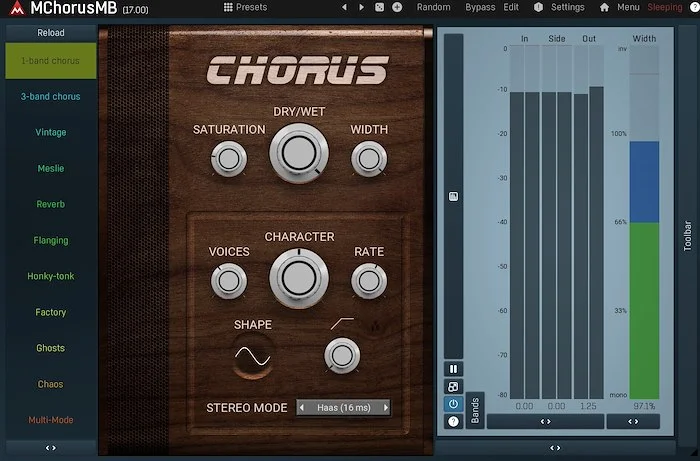Screen dimensions: 700x461
Task: Click the meter panel pause button
Action: 453,369
